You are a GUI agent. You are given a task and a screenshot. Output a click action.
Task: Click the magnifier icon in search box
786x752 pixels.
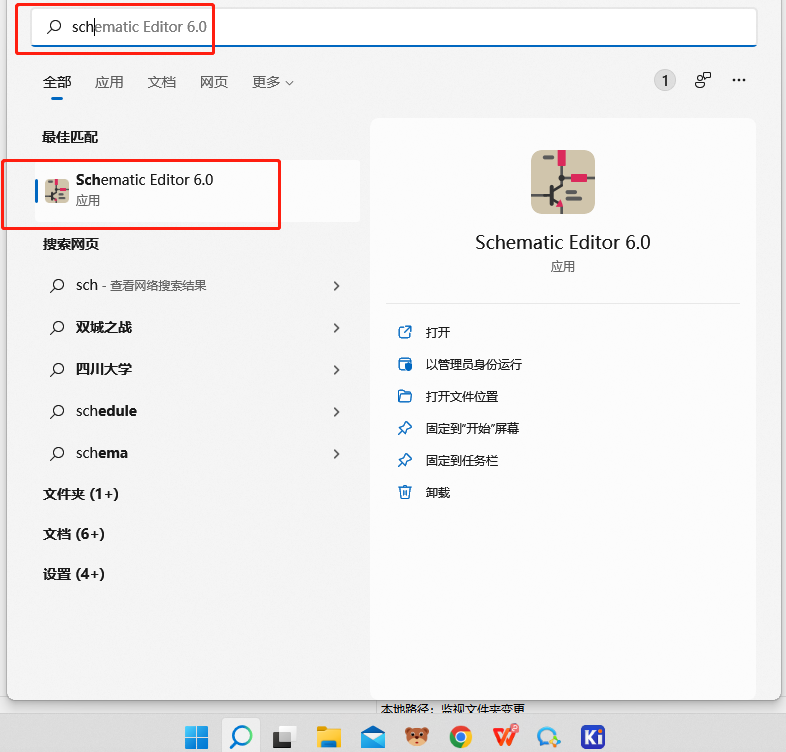[x=54, y=27]
